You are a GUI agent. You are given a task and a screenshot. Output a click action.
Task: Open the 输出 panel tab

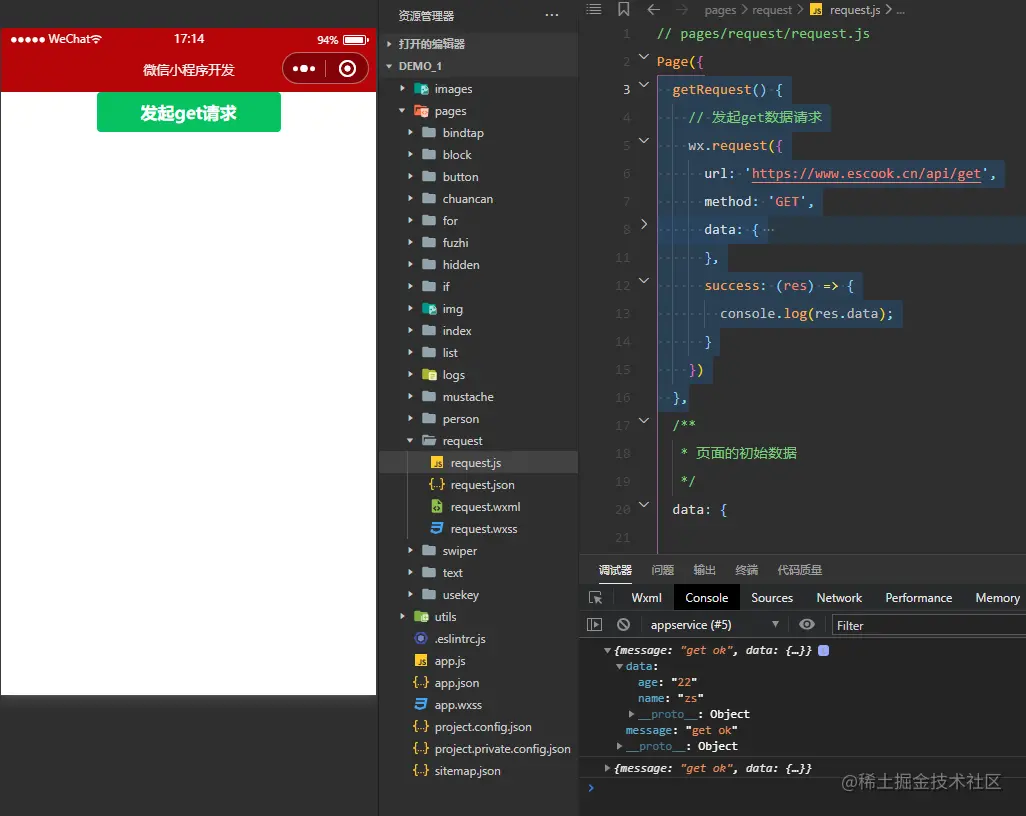[704, 570]
